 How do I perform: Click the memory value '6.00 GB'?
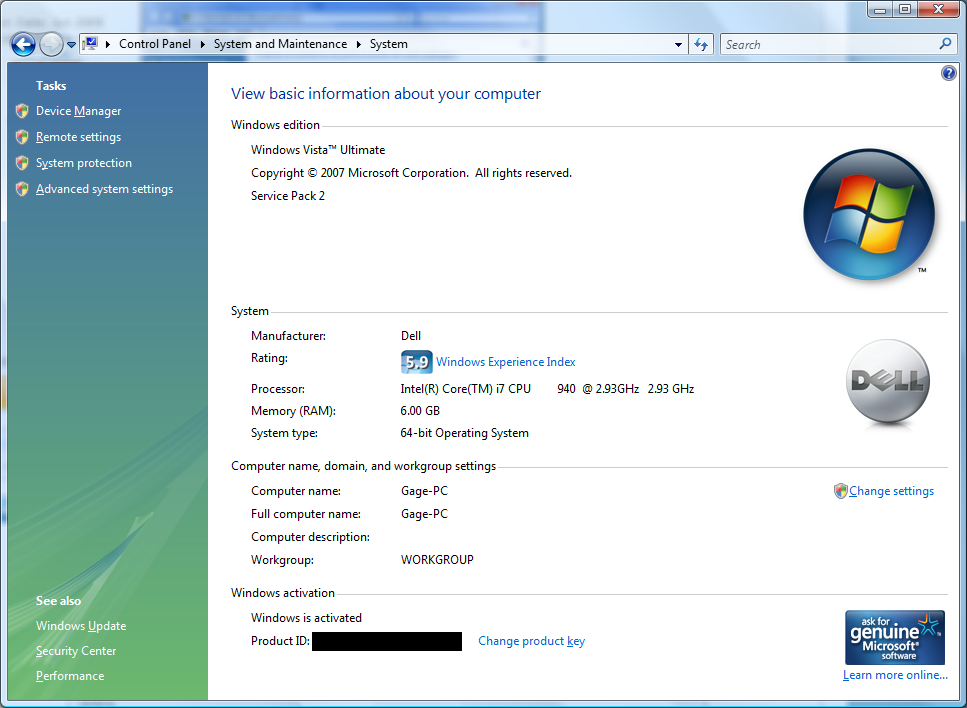pyautogui.click(x=420, y=411)
